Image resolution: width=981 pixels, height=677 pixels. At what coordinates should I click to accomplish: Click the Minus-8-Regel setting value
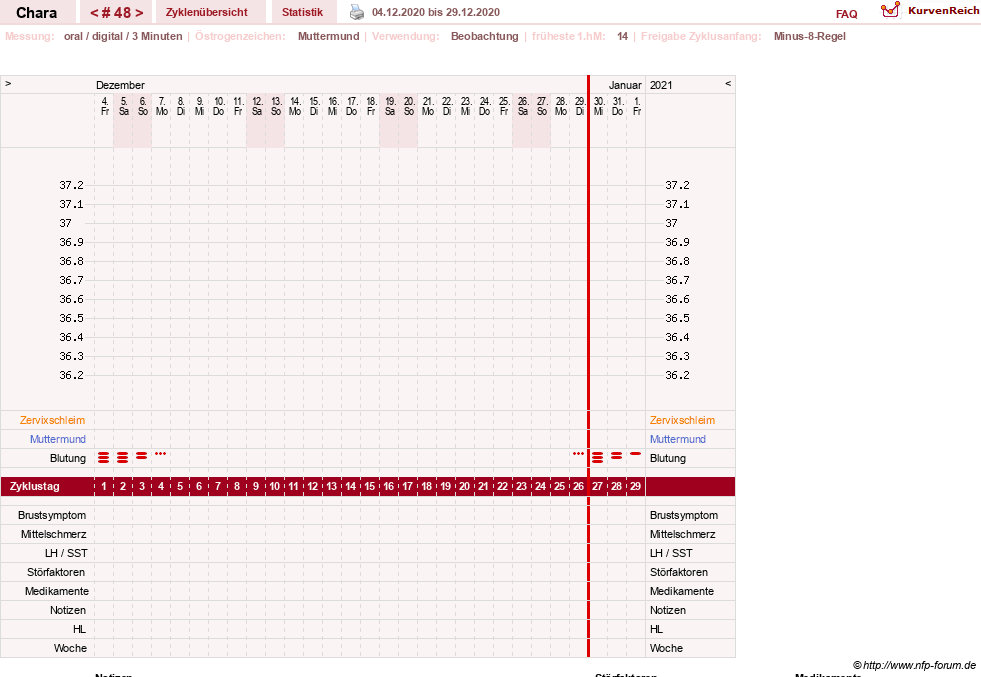(810, 36)
